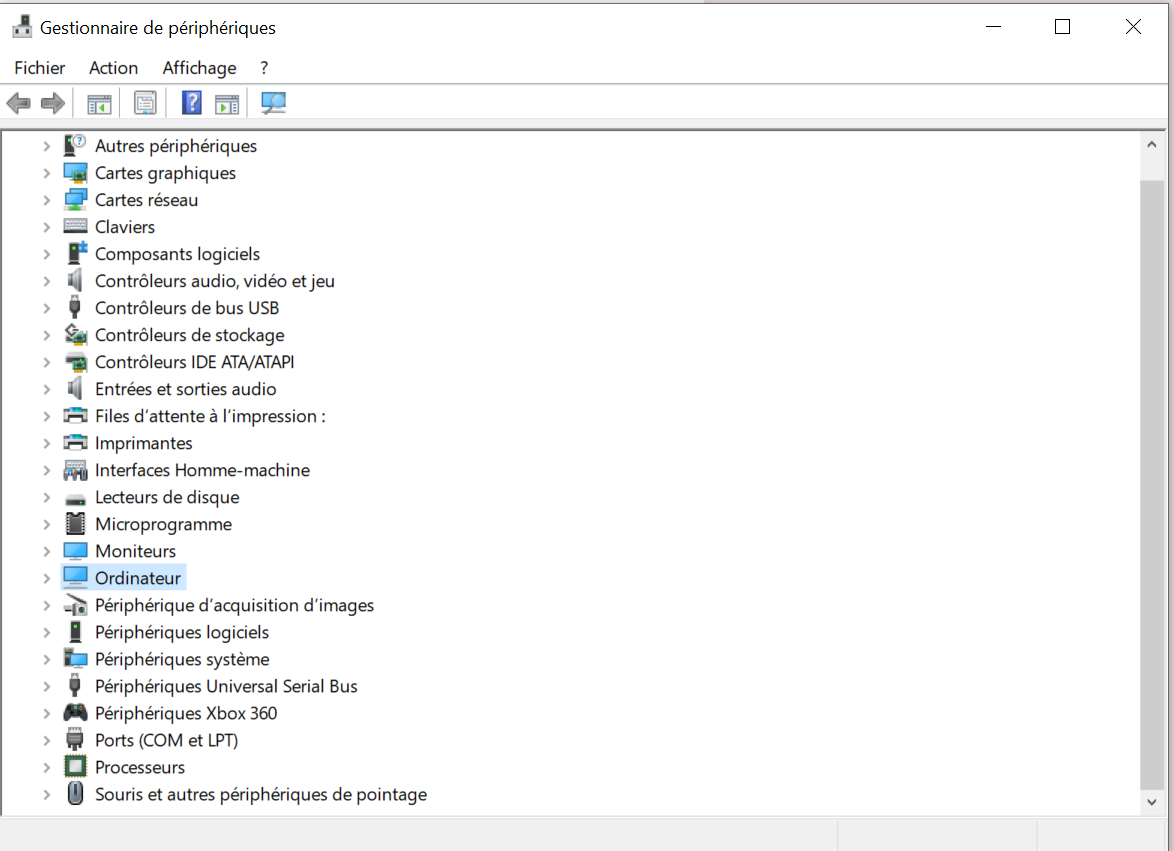Screen dimensions: 1174x851
Task: Click the scan for hardware changes icon
Action: point(273,103)
